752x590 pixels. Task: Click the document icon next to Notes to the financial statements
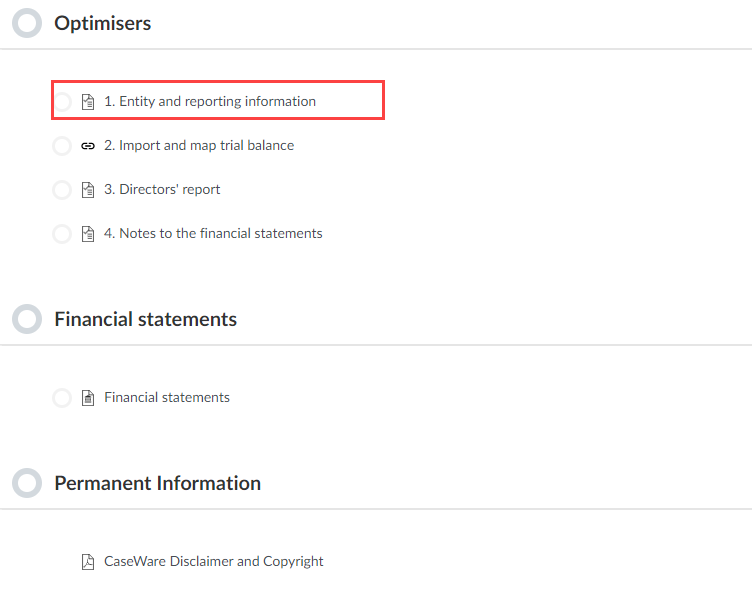click(x=88, y=234)
